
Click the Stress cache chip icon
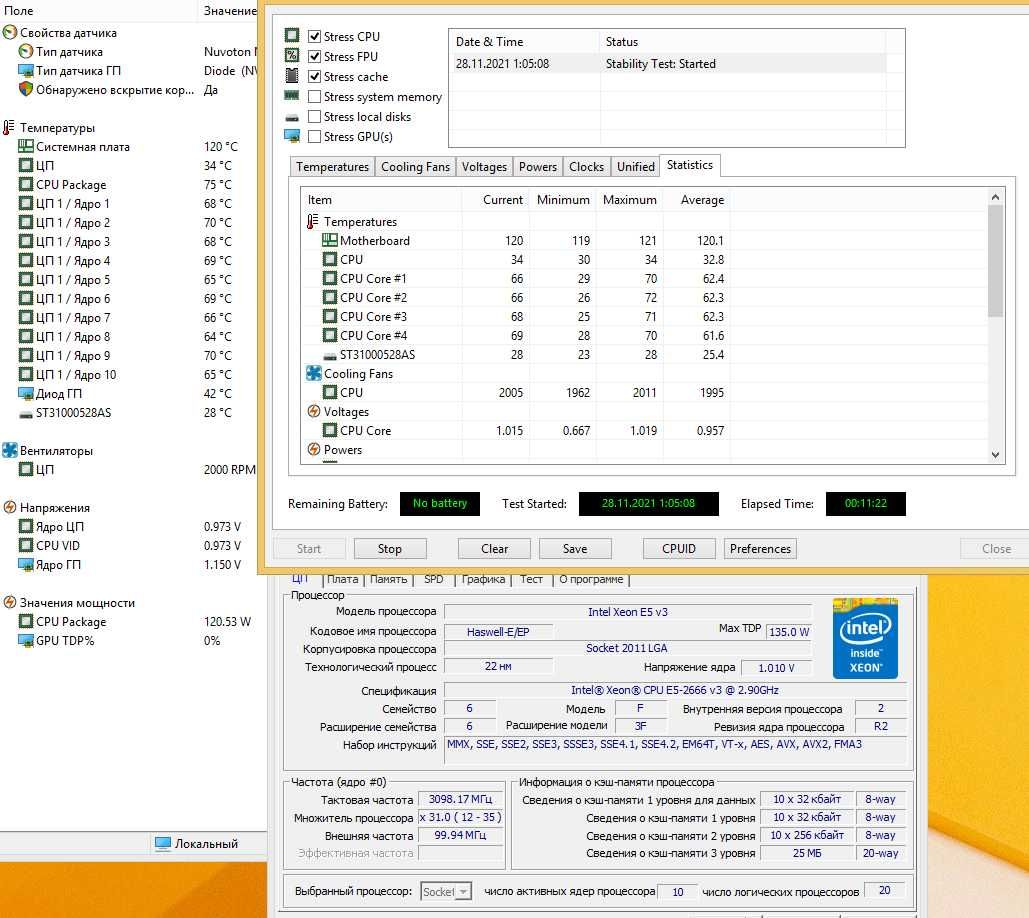(x=292, y=75)
